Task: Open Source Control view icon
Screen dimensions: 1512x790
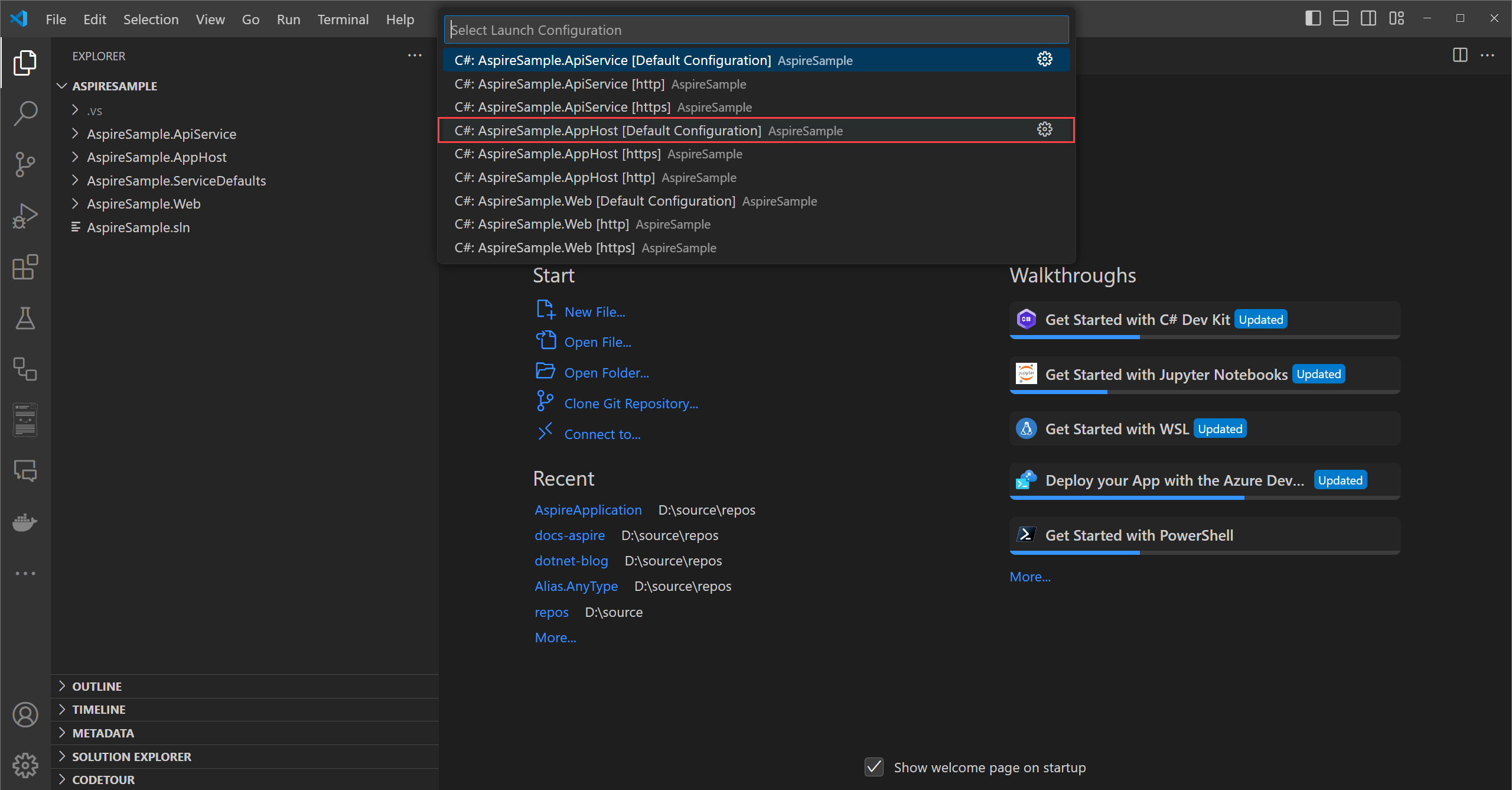Action: 25,164
